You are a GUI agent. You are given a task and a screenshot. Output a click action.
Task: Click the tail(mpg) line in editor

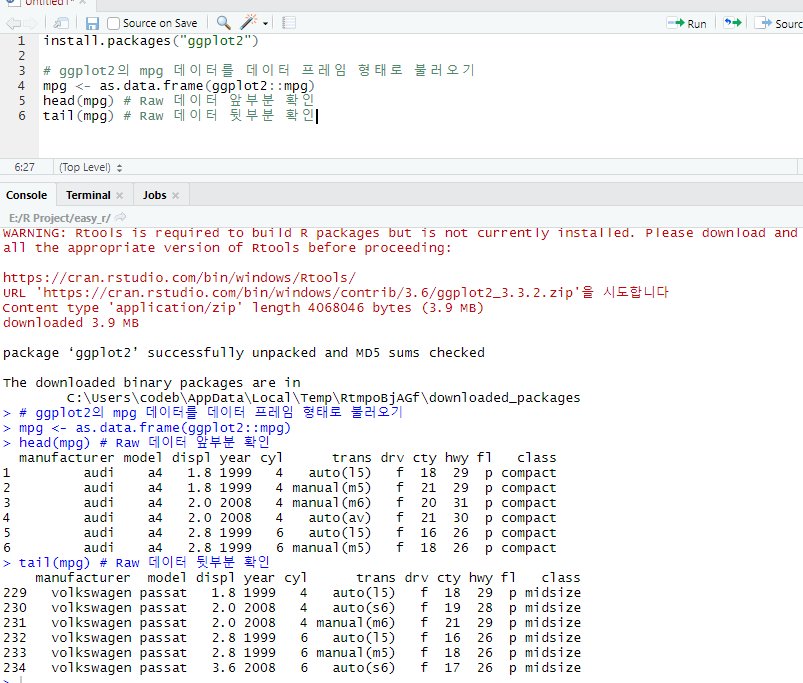click(179, 116)
